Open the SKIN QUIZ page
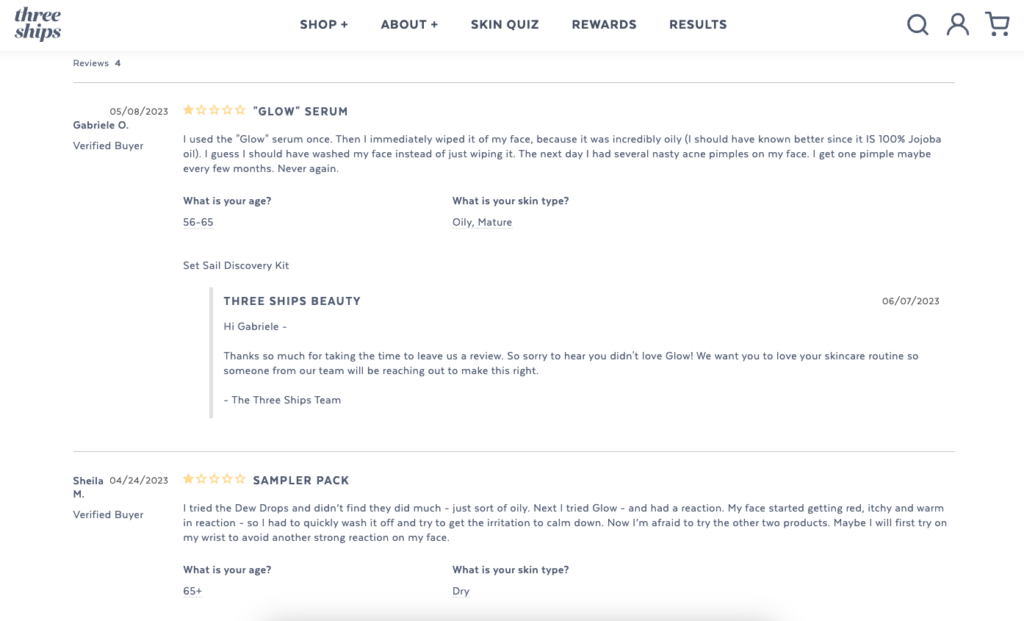This screenshot has height=621, width=1024. click(x=505, y=24)
